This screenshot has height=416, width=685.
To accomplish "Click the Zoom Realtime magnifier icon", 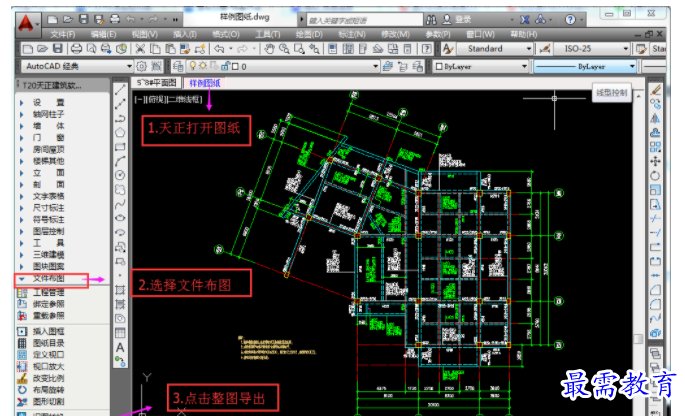I will [284, 49].
